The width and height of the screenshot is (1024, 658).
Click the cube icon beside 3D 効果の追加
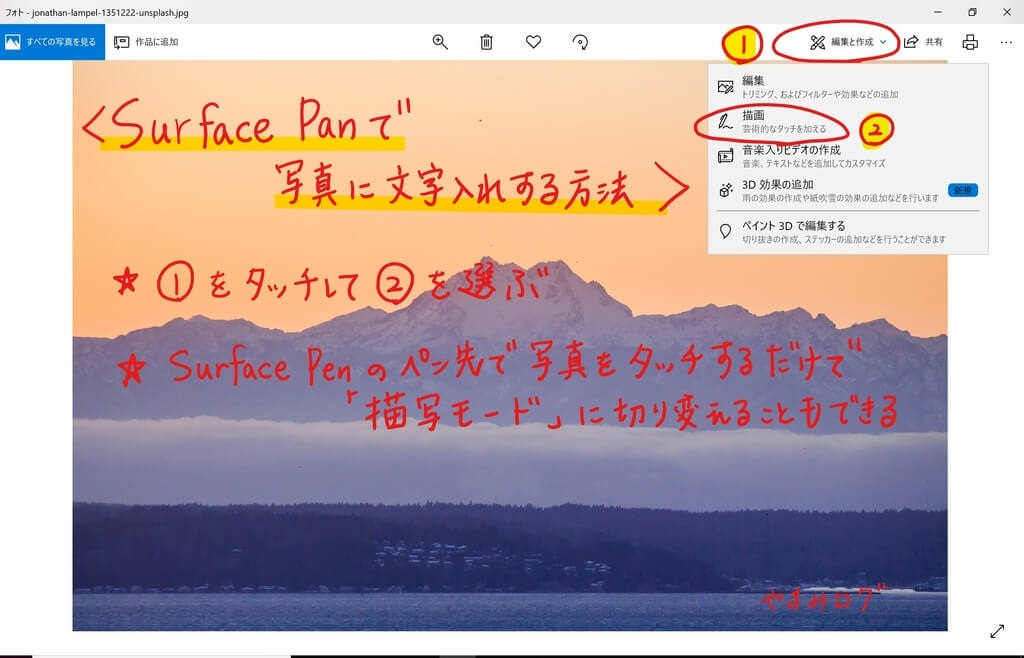[724, 186]
